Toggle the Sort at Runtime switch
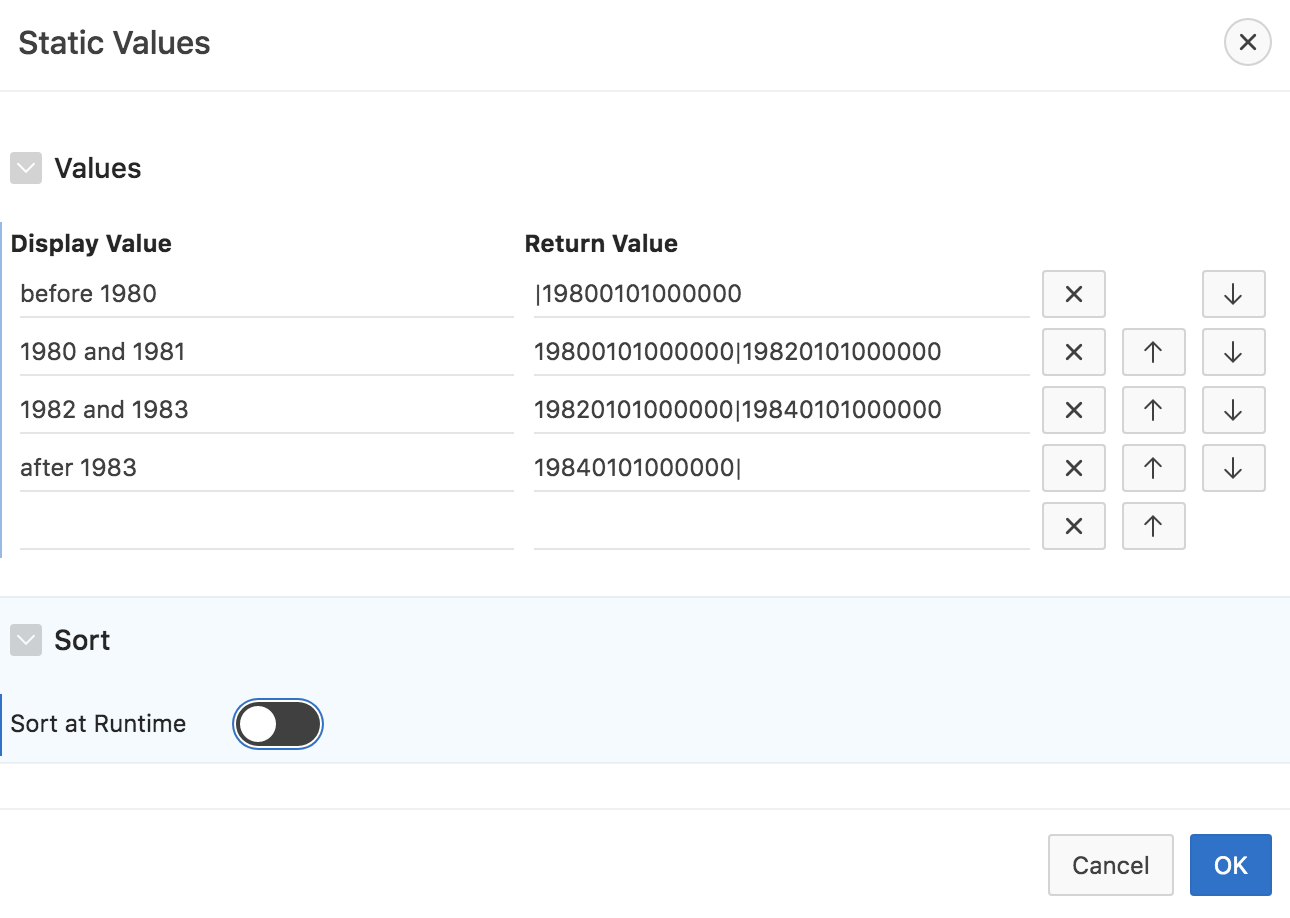This screenshot has width=1290, height=918. [x=278, y=724]
